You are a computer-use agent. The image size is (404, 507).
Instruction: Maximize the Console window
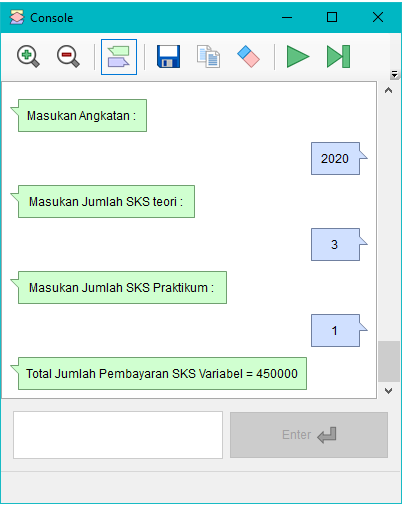332,17
